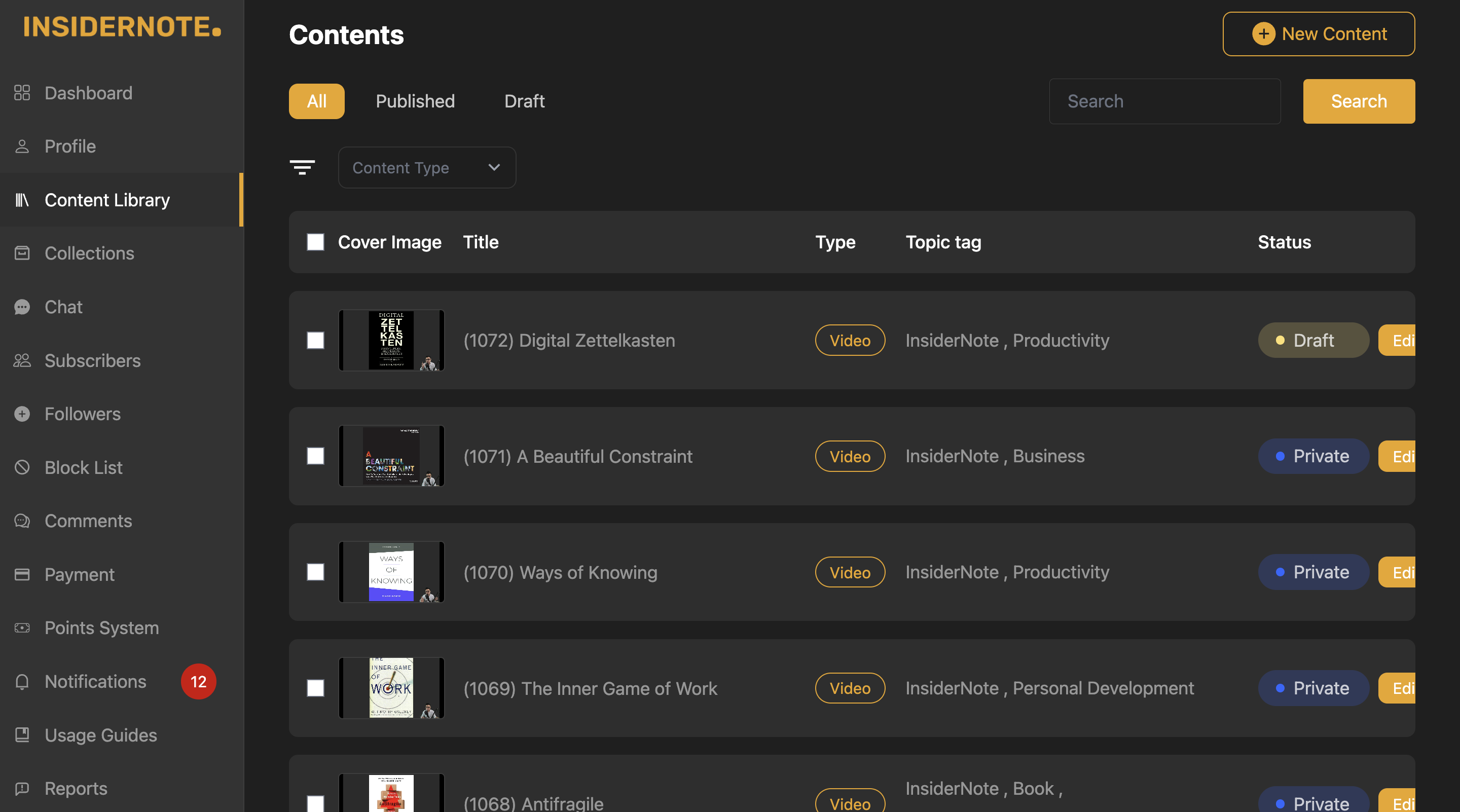Image resolution: width=1460 pixels, height=812 pixels.
Task: Open Points System in sidebar
Action: tap(122, 628)
